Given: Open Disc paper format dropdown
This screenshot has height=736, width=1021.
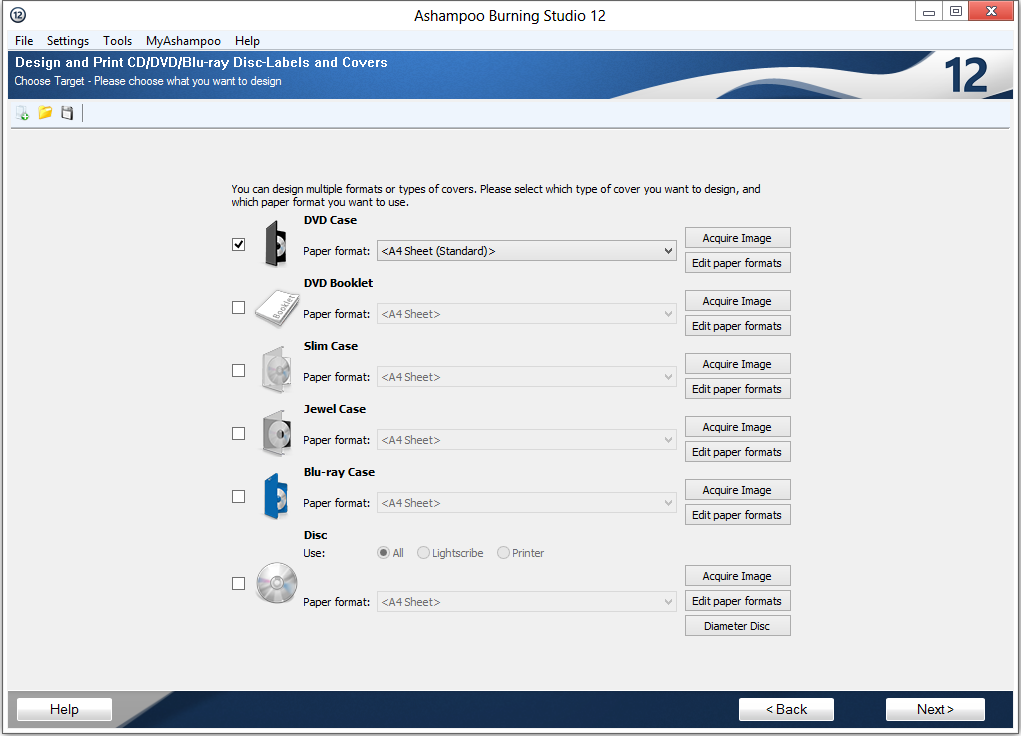Looking at the screenshot, I should pos(527,602).
